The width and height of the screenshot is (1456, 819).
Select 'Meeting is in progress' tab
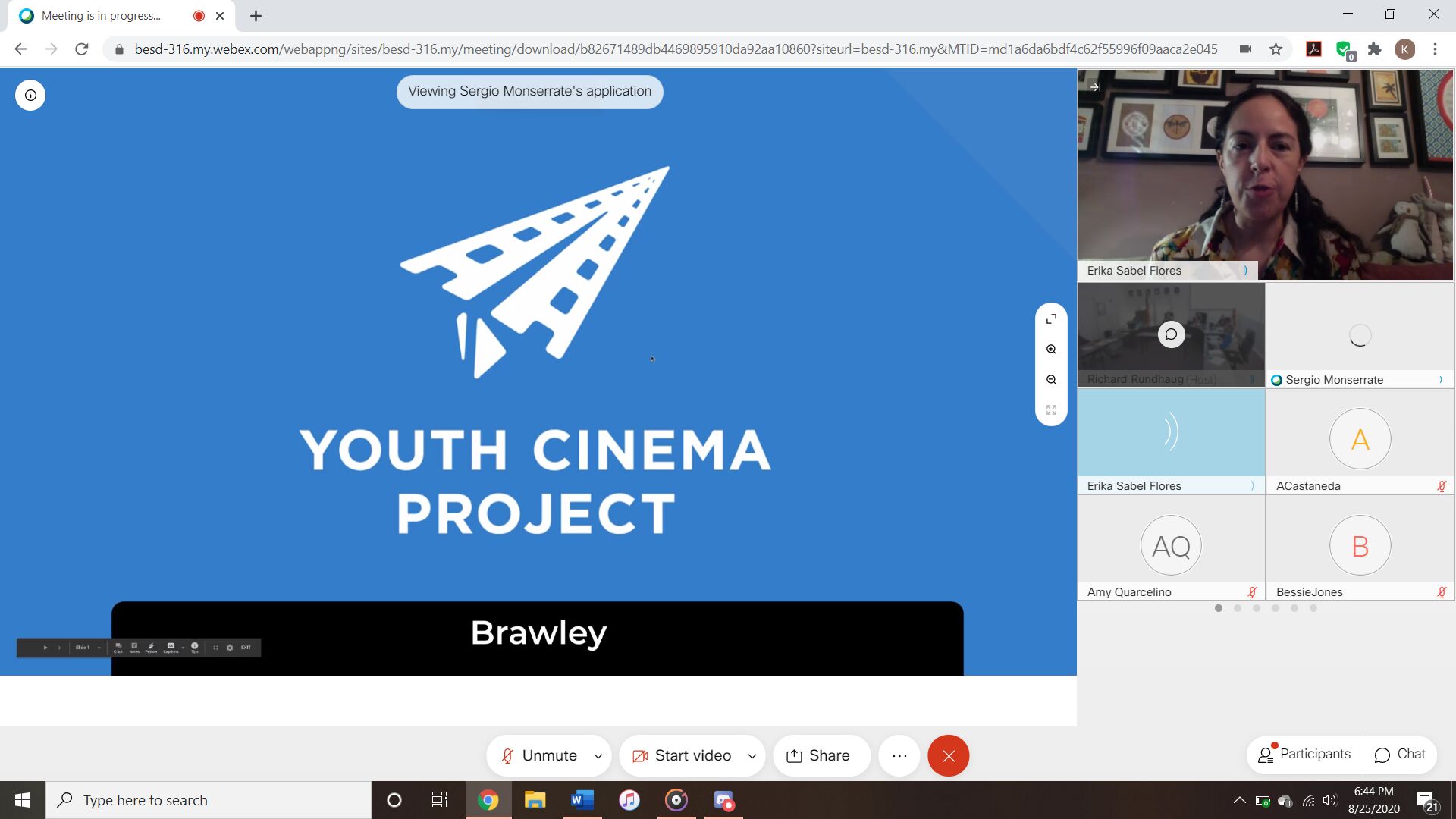pos(121,16)
